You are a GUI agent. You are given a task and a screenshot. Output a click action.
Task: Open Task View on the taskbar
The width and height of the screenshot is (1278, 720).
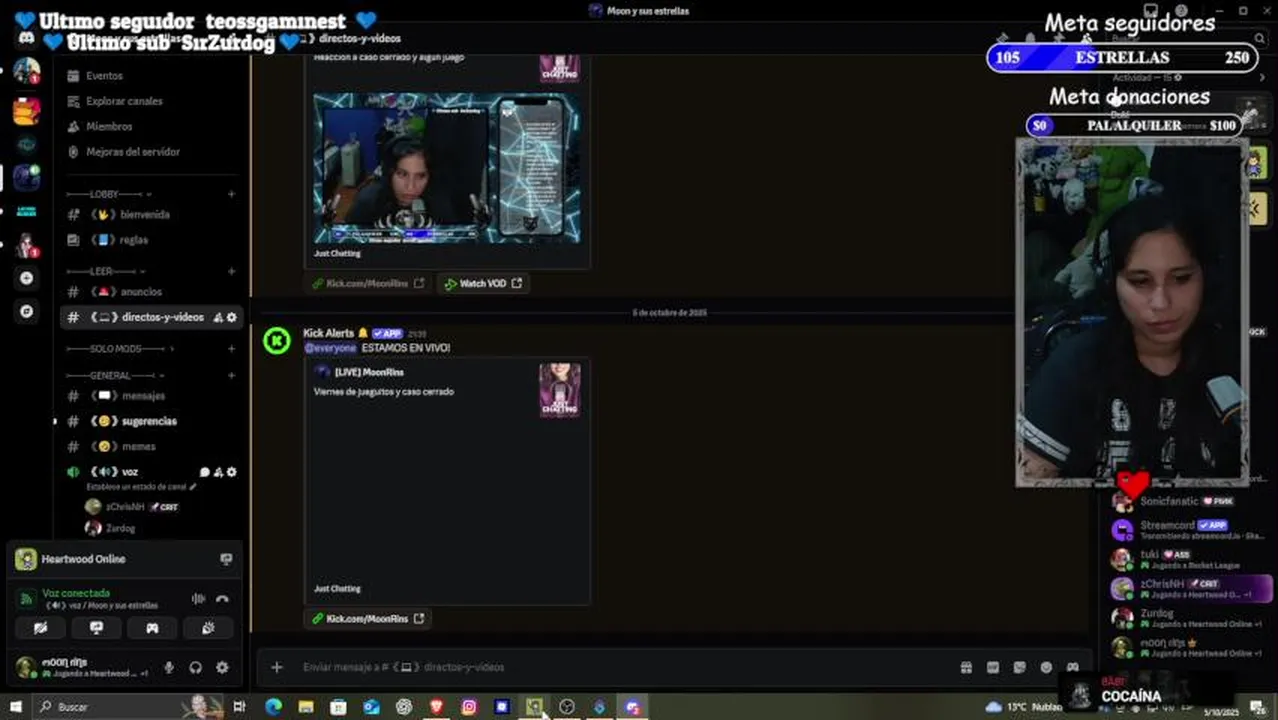pos(239,707)
